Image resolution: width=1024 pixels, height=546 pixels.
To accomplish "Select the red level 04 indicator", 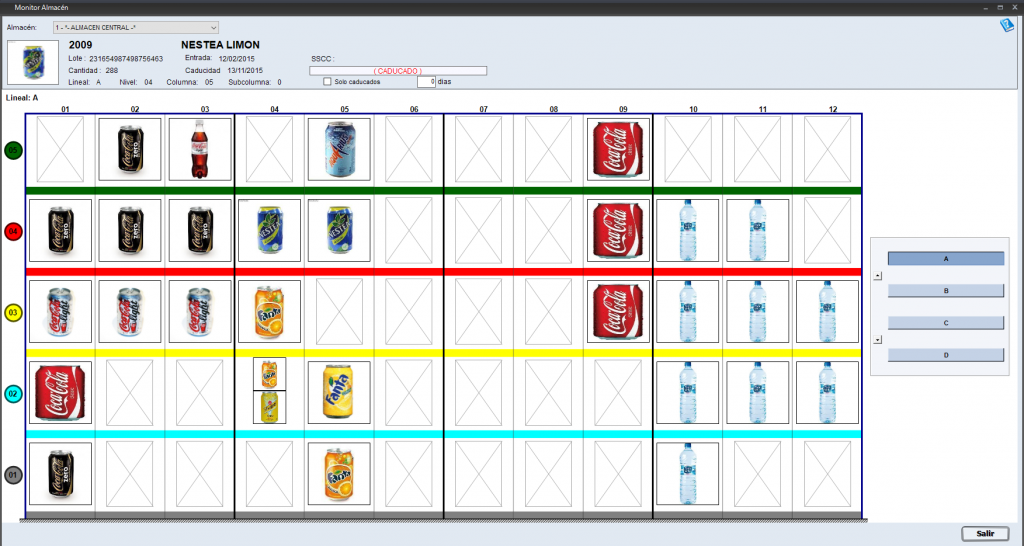I will click(13, 231).
